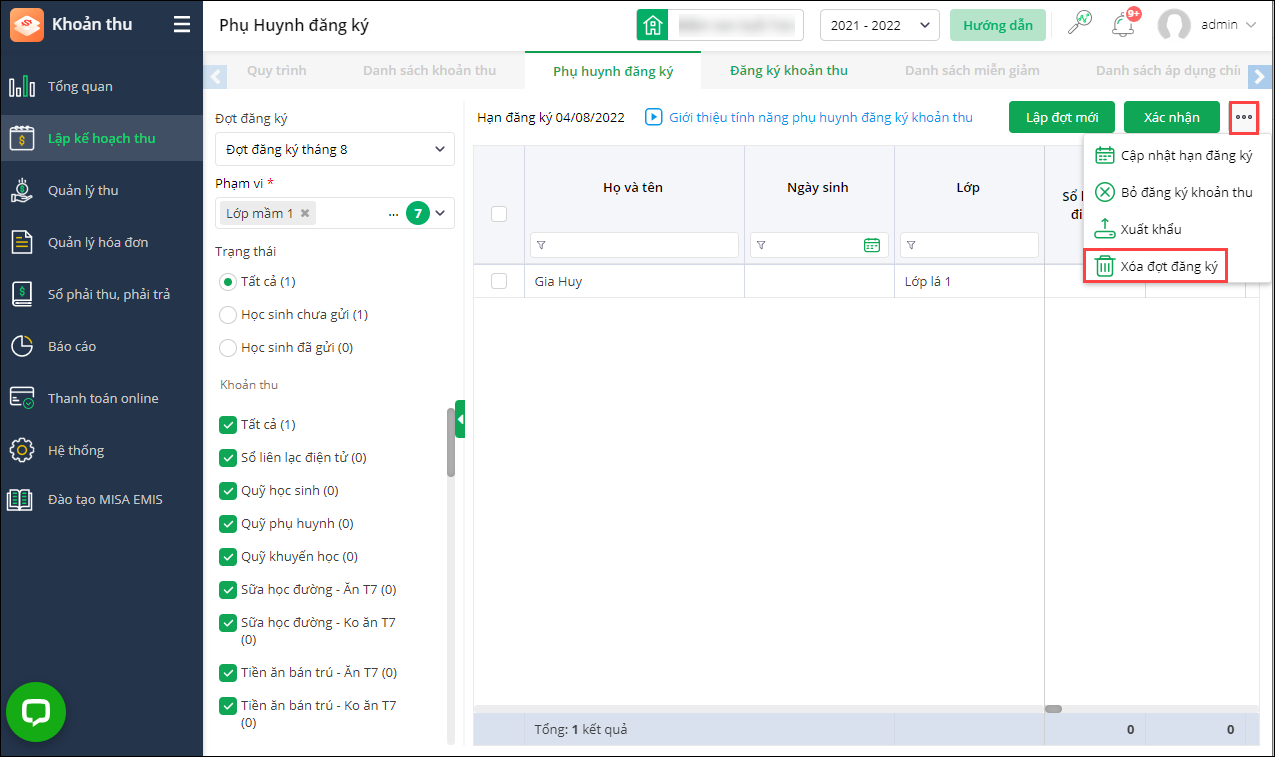
Task: Open Thanh toán online icon
Action: (x=22, y=398)
